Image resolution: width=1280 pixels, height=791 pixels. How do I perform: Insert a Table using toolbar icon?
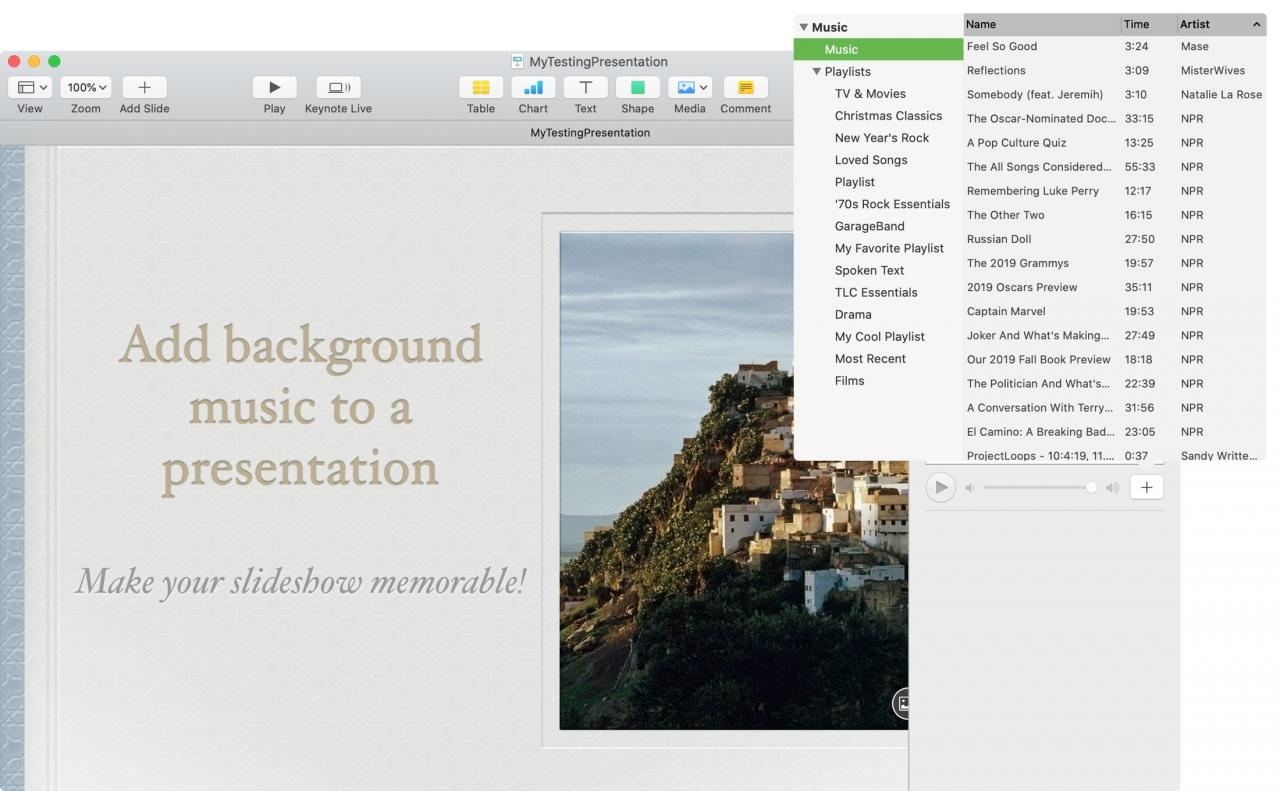pos(481,88)
